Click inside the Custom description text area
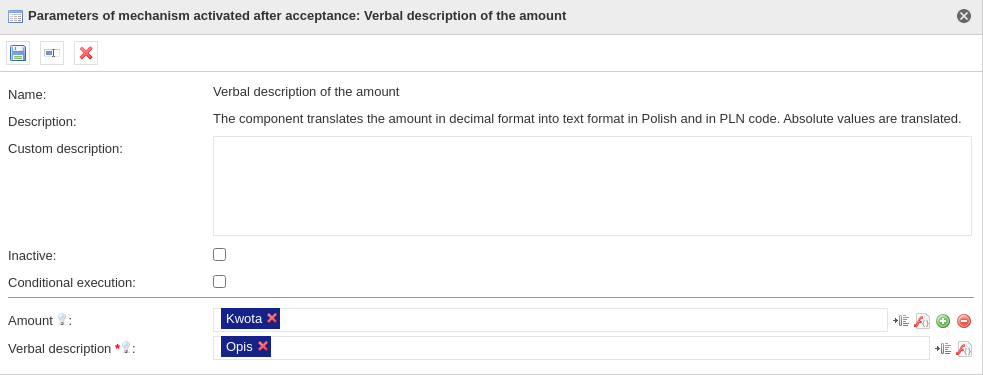 tap(592, 186)
